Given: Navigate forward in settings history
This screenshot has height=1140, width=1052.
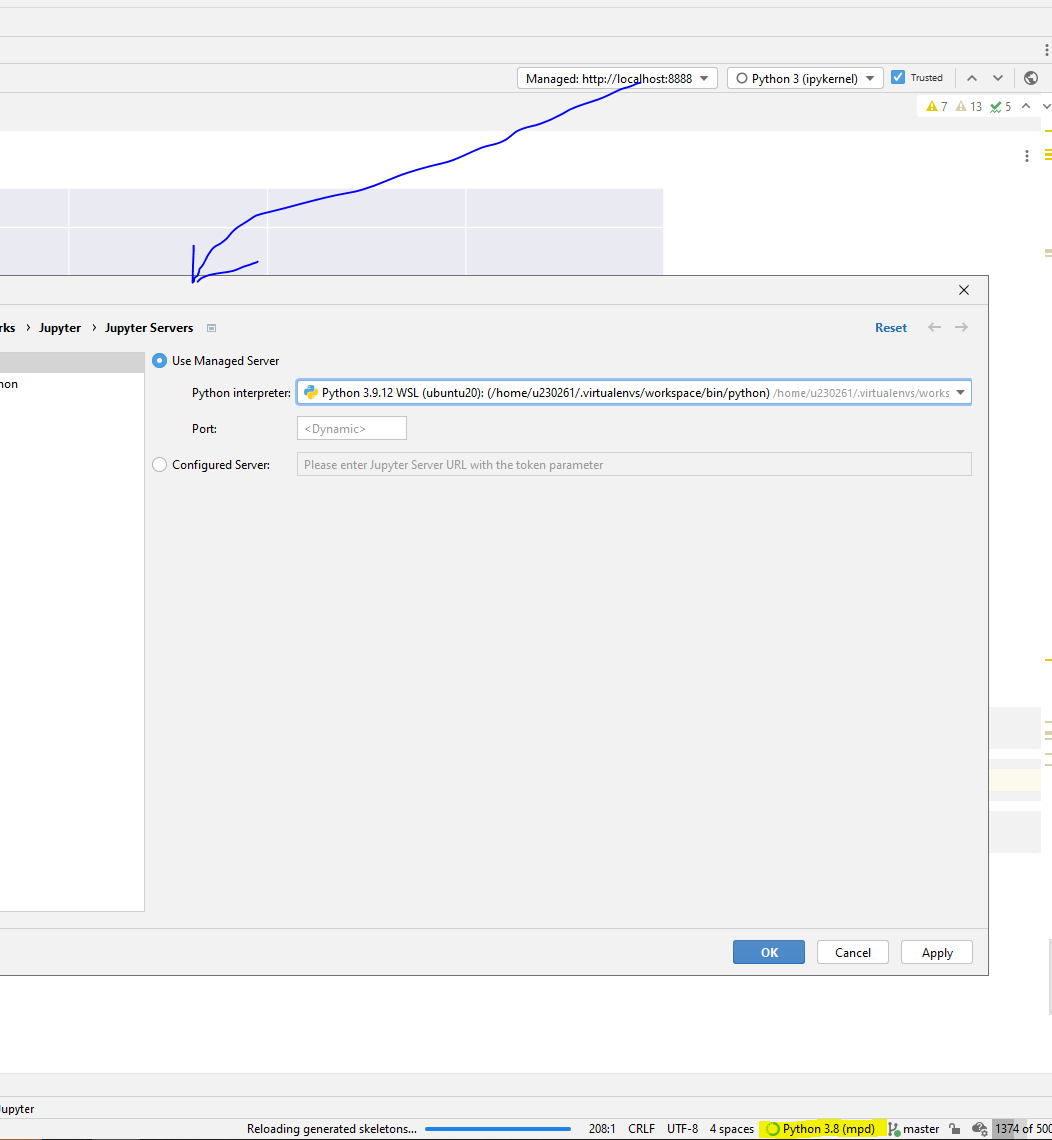Looking at the screenshot, I should point(961,327).
